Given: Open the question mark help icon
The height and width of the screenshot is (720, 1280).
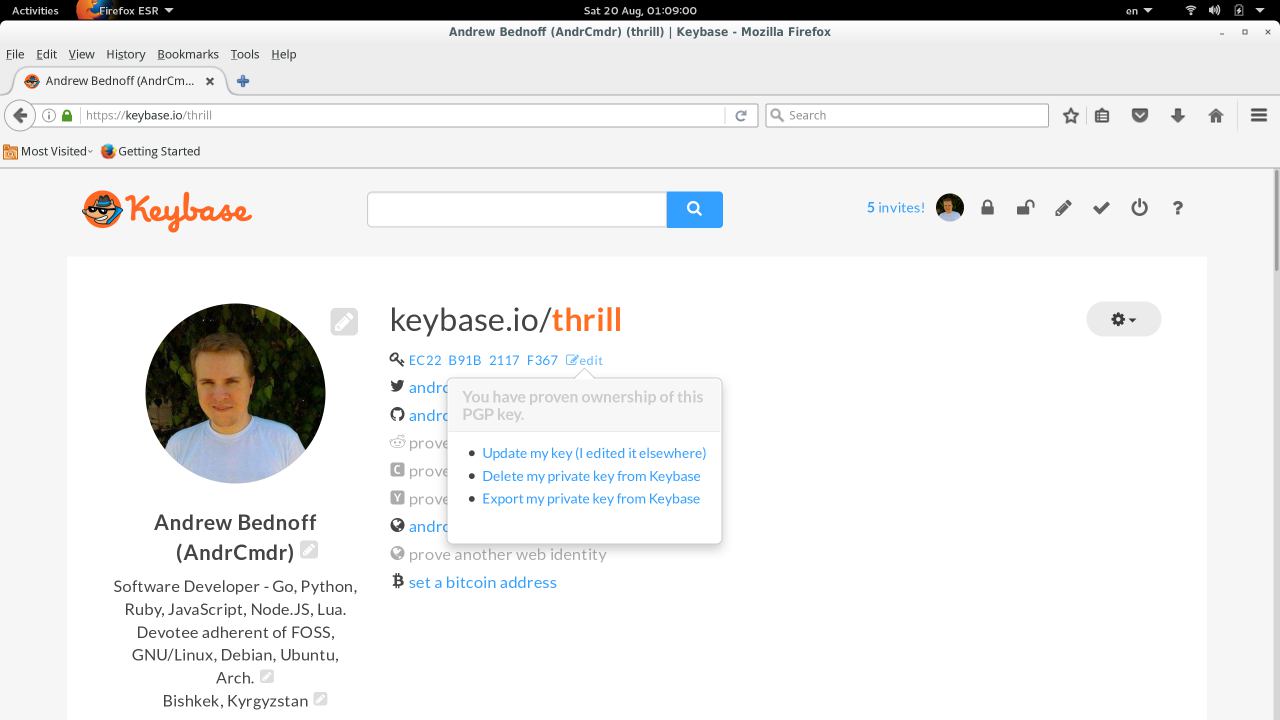Looking at the screenshot, I should coord(1177,208).
